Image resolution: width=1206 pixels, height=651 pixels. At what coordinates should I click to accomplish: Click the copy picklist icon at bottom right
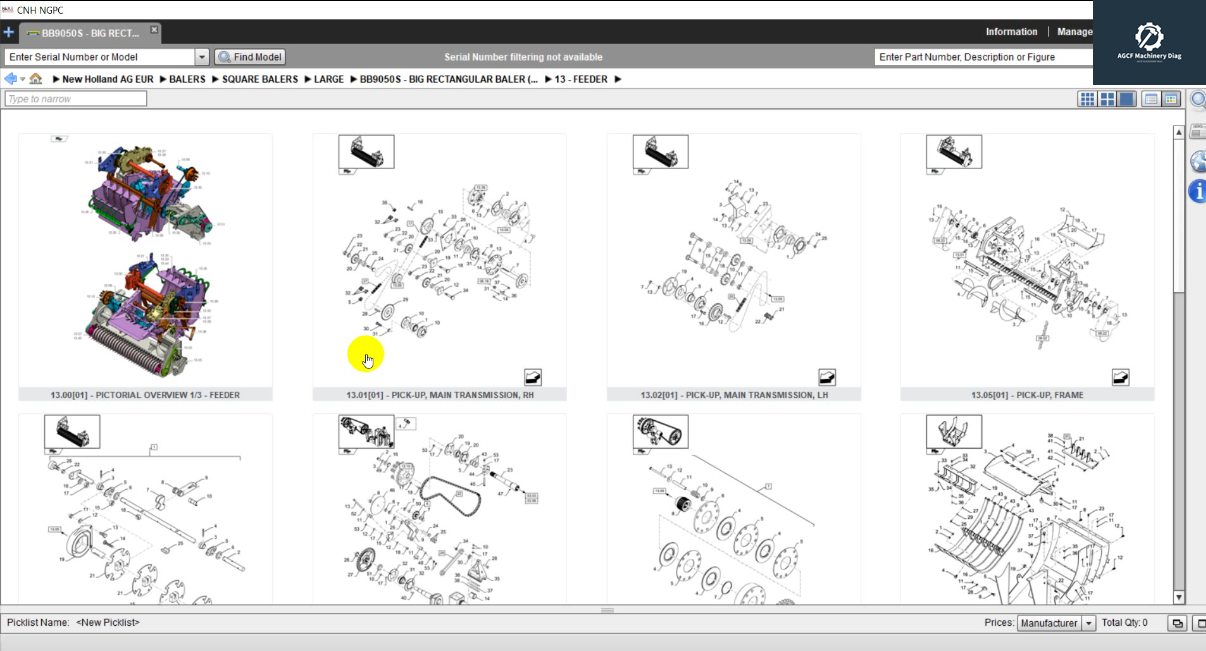tap(1177, 622)
